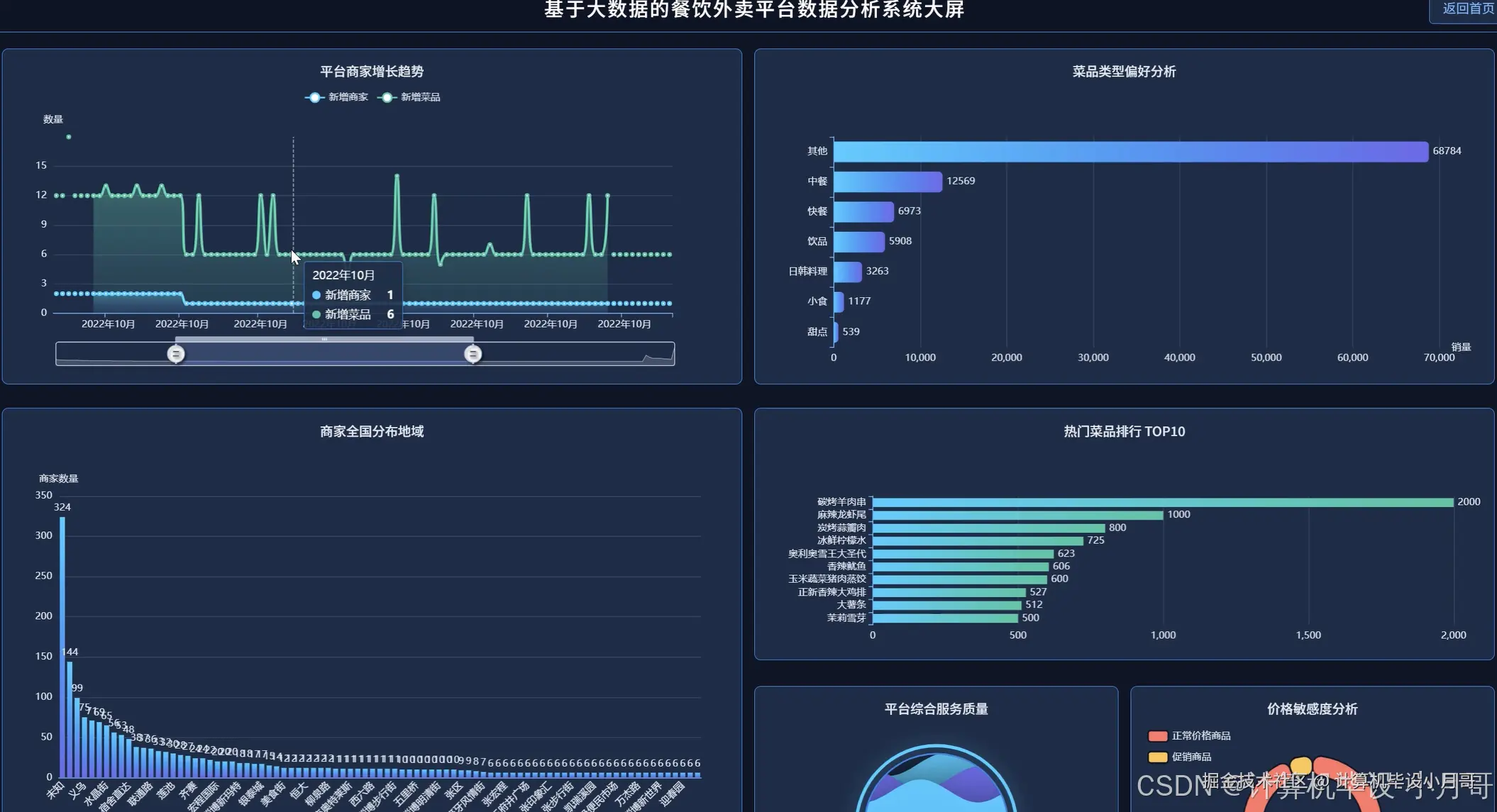Click the left zoom slider handle
Screen dimensions: 1497x812
[176, 354]
